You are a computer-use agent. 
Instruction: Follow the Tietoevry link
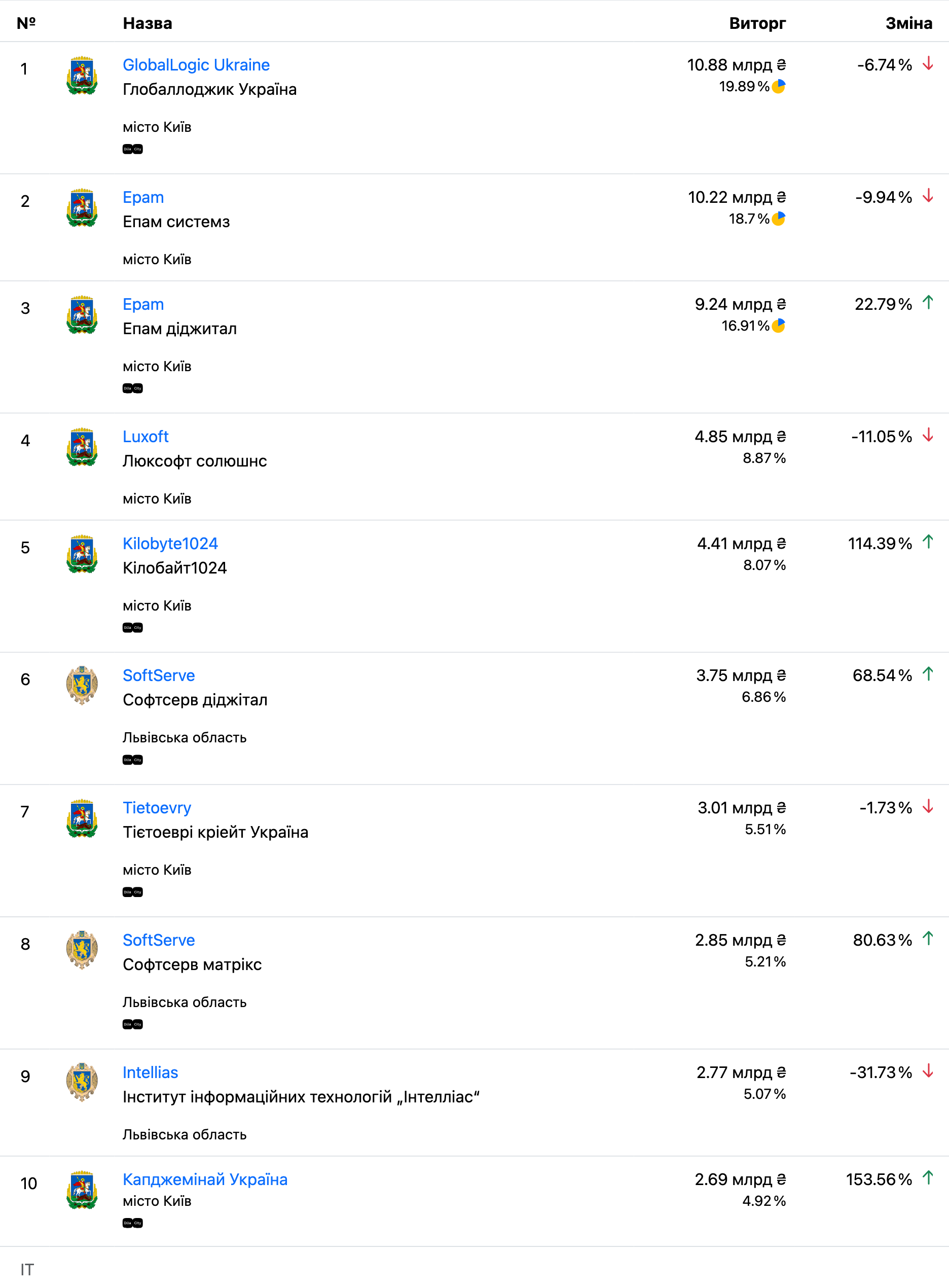(x=157, y=808)
